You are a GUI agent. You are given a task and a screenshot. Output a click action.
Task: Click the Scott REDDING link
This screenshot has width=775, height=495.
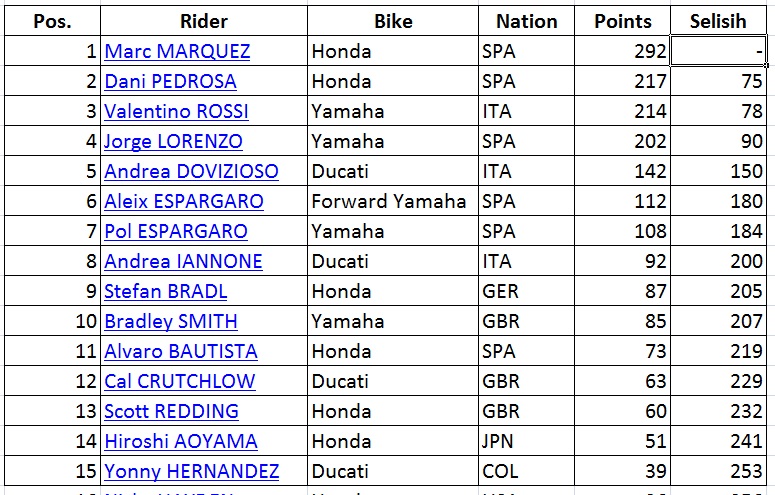point(171,412)
